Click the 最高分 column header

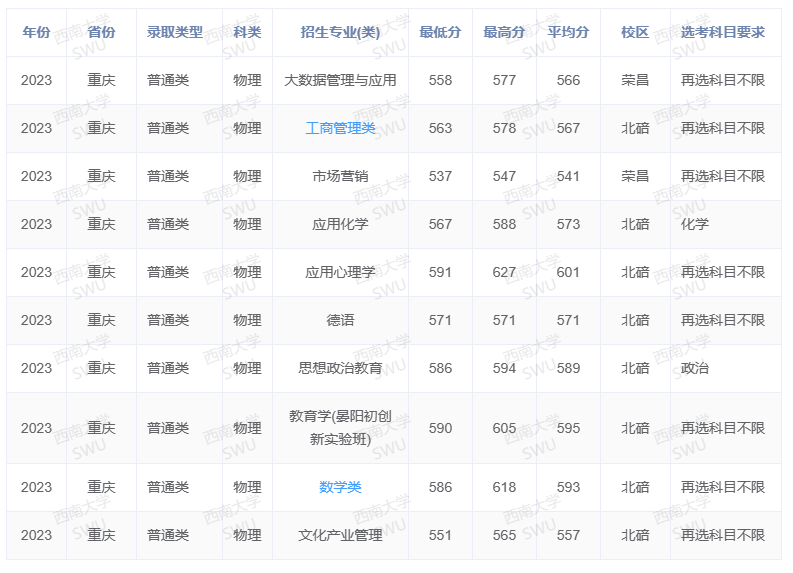[x=504, y=32]
